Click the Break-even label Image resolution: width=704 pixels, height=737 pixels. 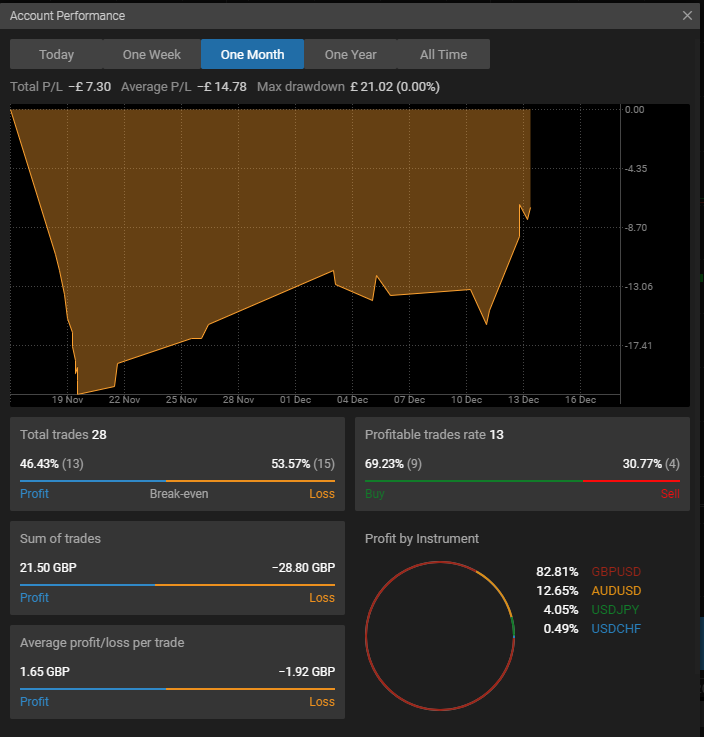tap(179, 494)
